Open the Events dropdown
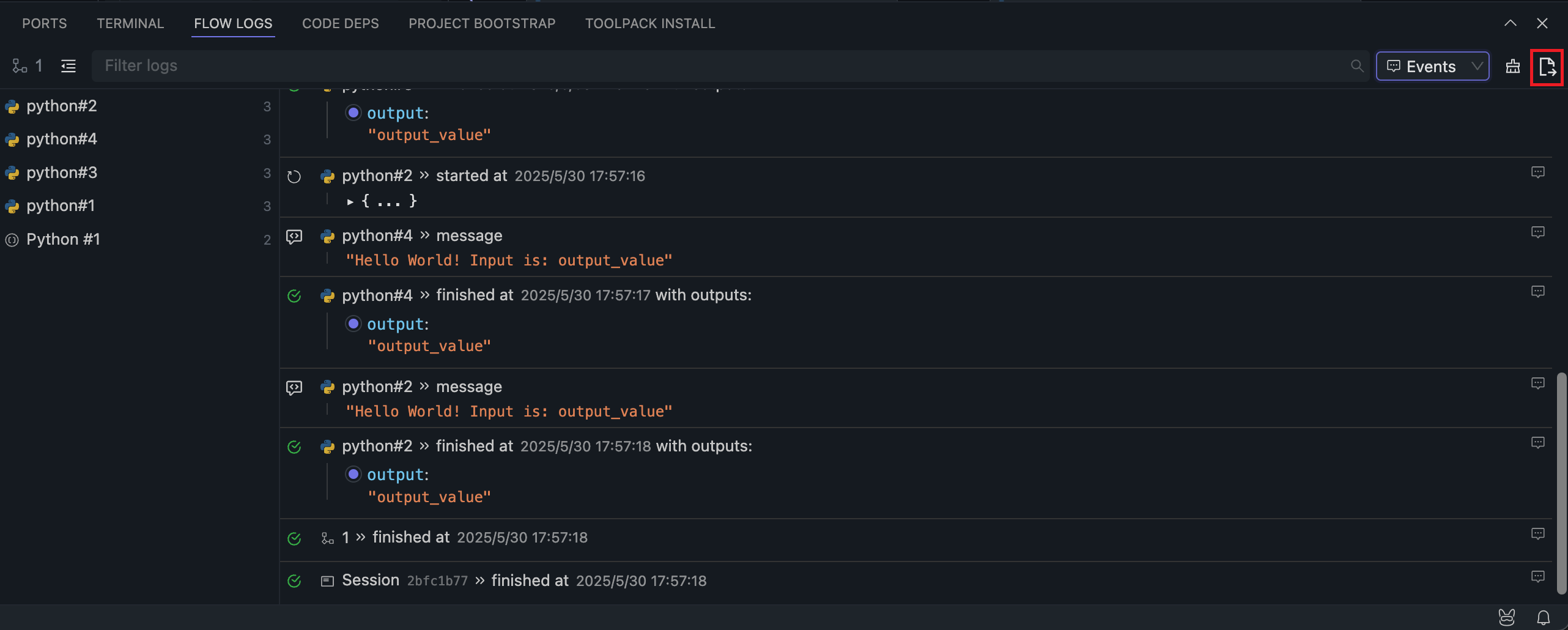 tap(1432, 66)
